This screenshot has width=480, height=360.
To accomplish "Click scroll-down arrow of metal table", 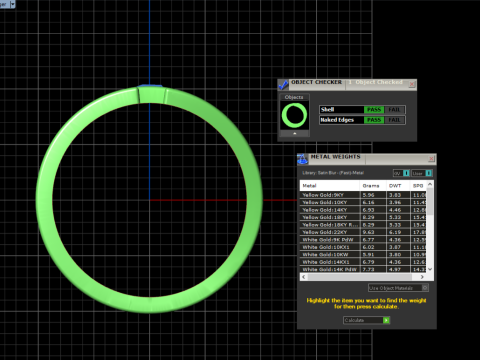I will click(430, 269).
